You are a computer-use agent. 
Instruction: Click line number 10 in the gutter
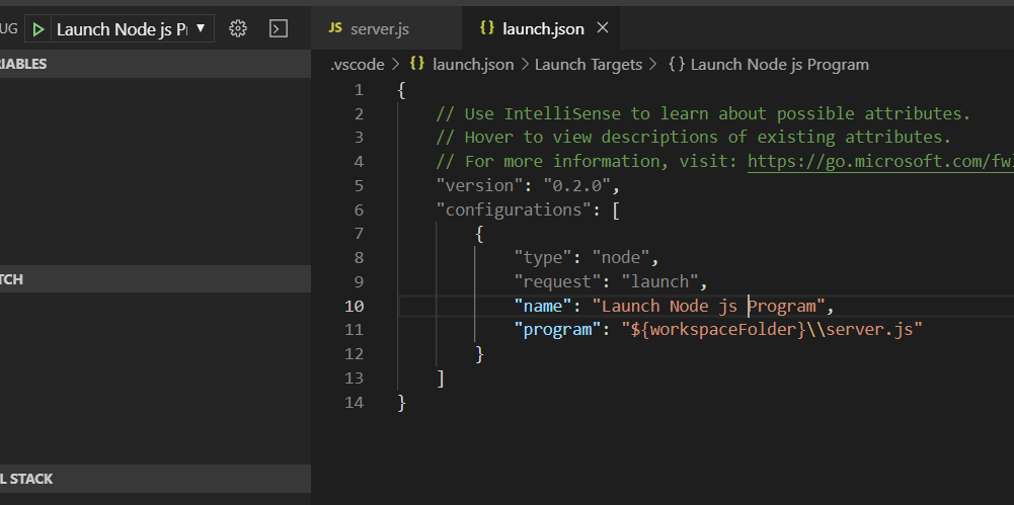pos(354,306)
